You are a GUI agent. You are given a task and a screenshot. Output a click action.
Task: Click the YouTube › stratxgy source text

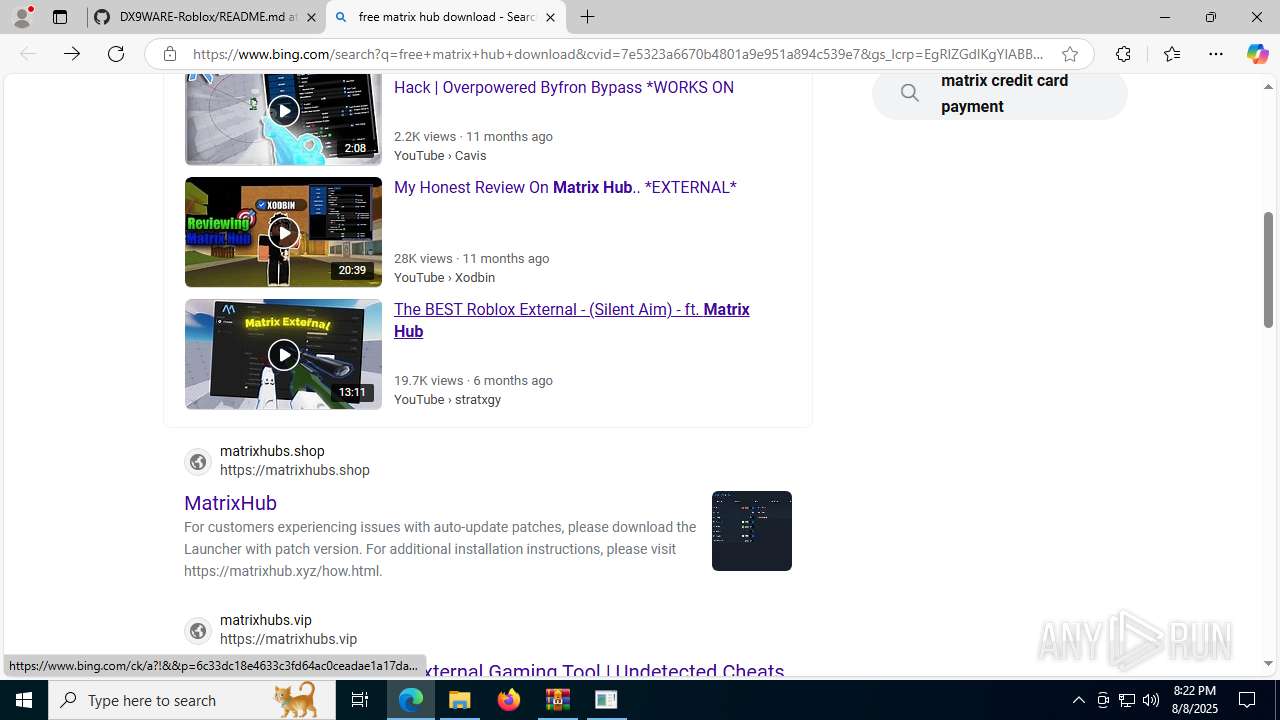click(x=447, y=400)
